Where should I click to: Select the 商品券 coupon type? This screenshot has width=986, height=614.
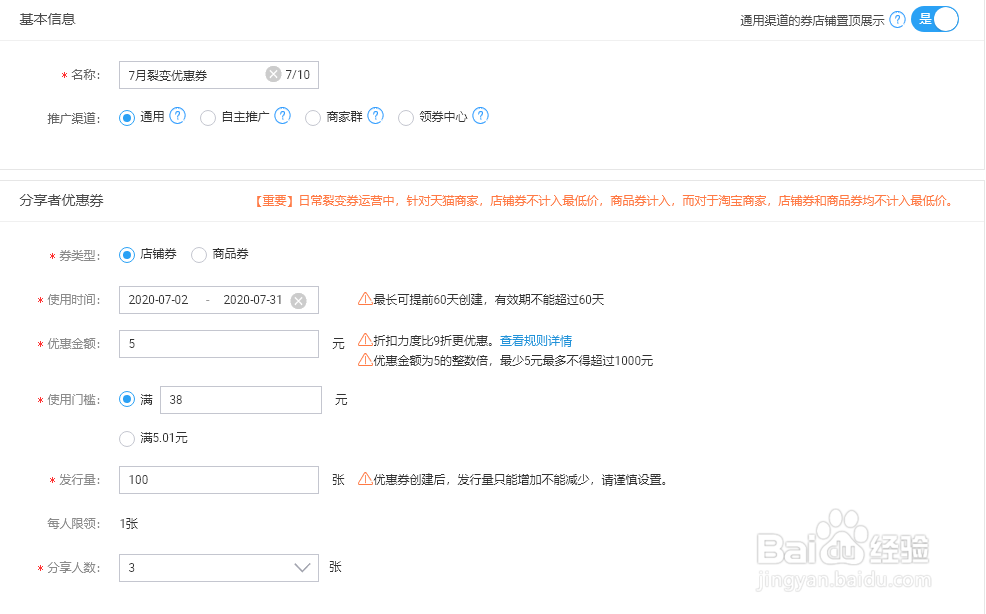(x=198, y=255)
